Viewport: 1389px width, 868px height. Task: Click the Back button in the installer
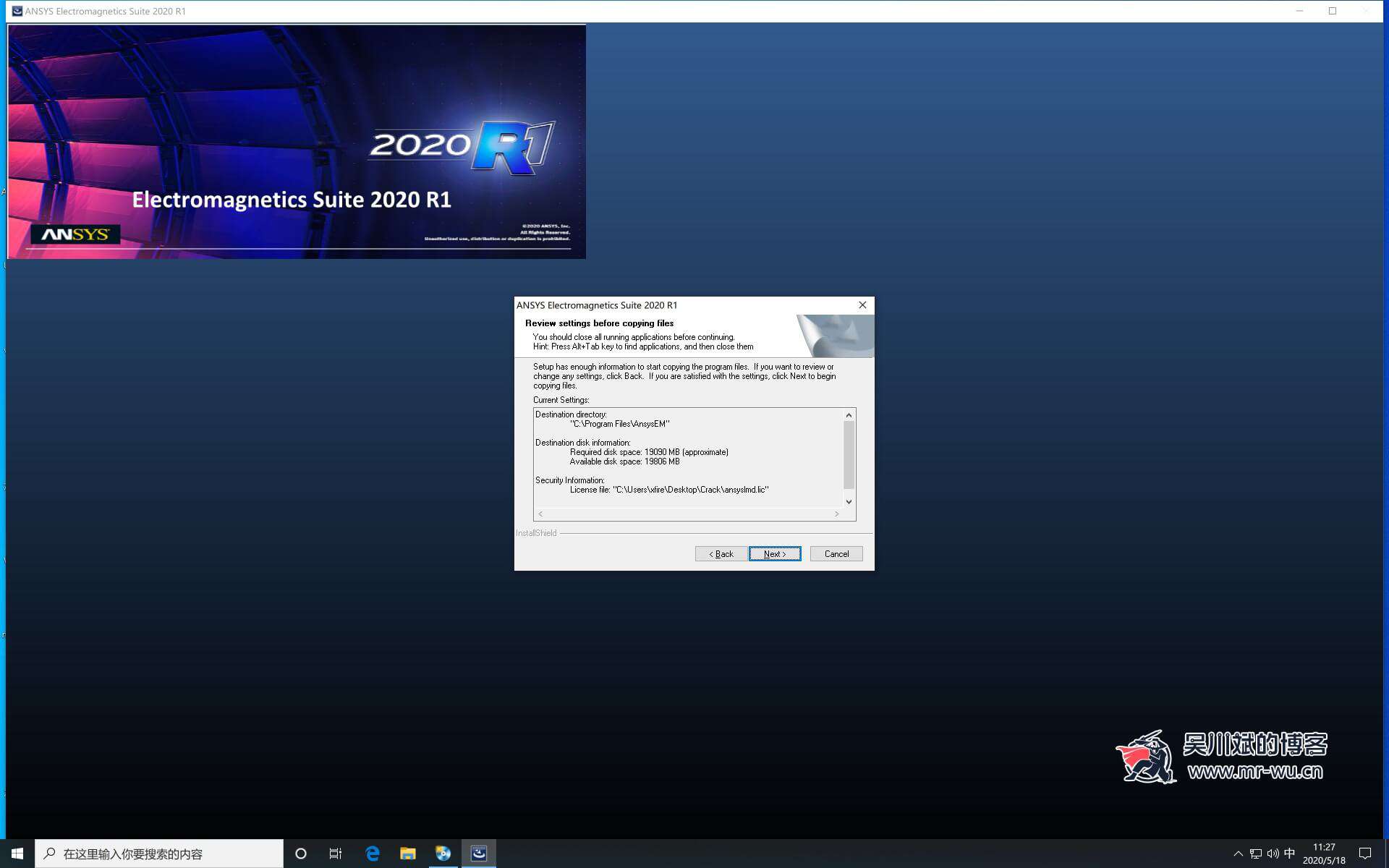pyautogui.click(x=721, y=554)
